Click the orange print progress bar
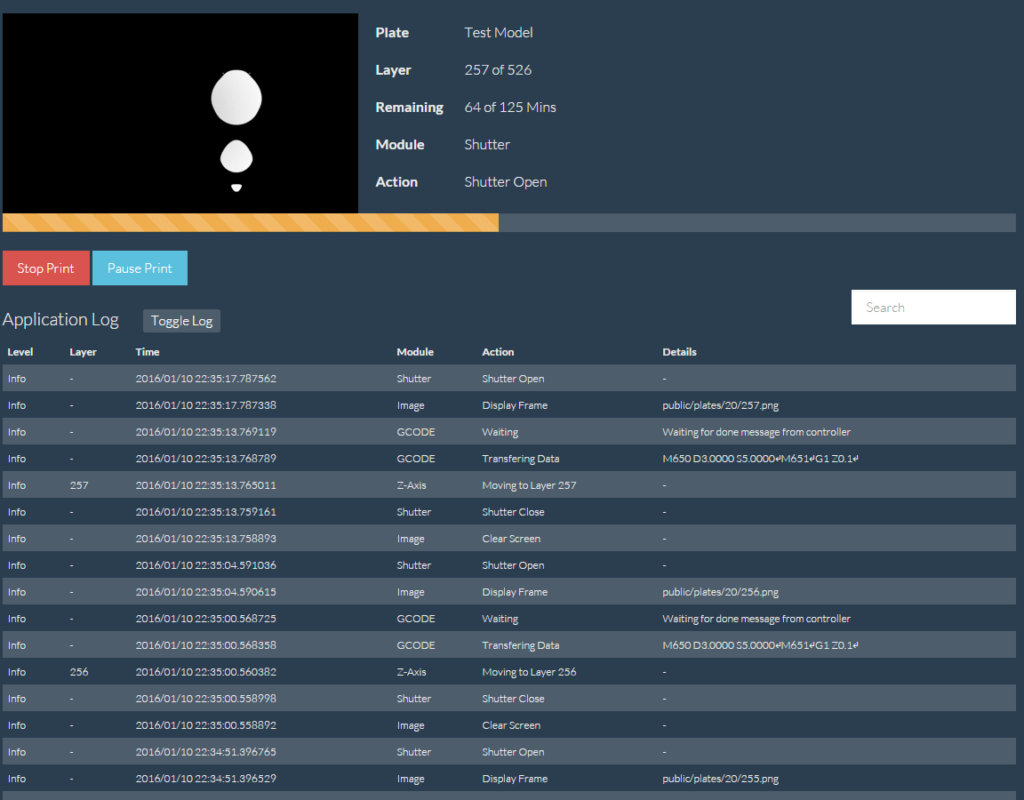This screenshot has height=800, width=1024. click(x=250, y=223)
